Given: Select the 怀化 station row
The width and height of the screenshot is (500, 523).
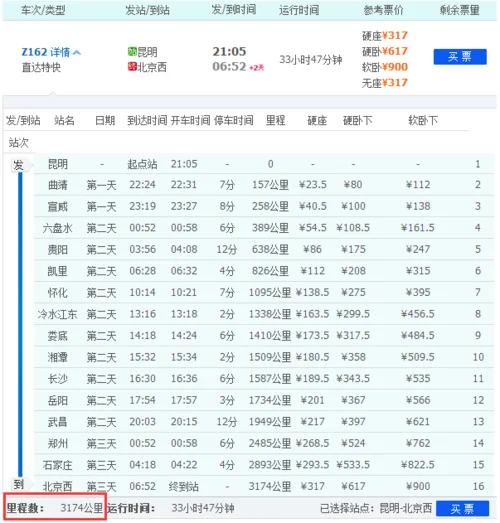Looking at the screenshot, I should tap(264, 293).
